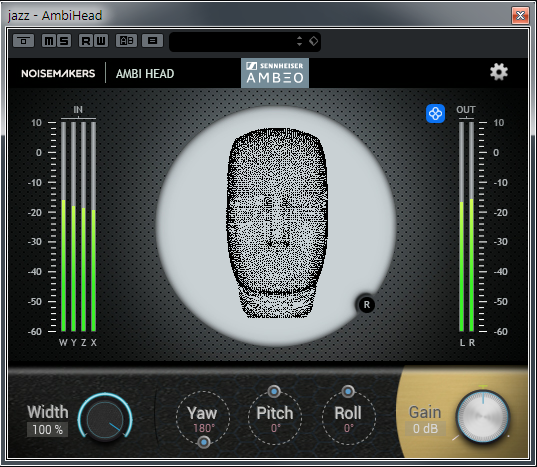This screenshot has width=537, height=467.
Task: Click the AMBI HEAD title text
Action: click(145, 74)
